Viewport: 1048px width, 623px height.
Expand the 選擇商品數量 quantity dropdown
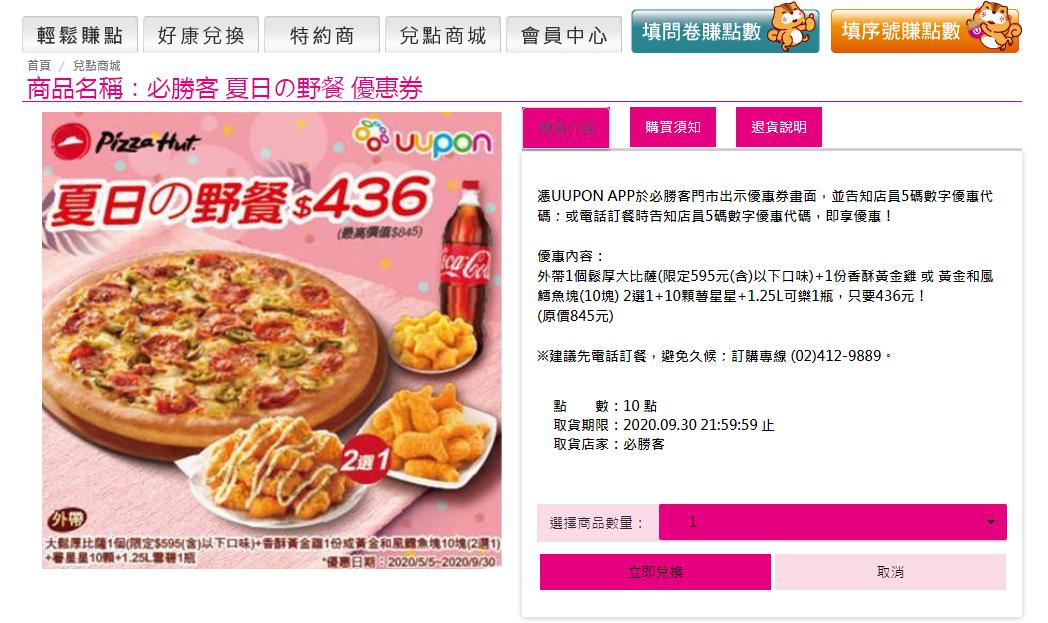click(833, 522)
